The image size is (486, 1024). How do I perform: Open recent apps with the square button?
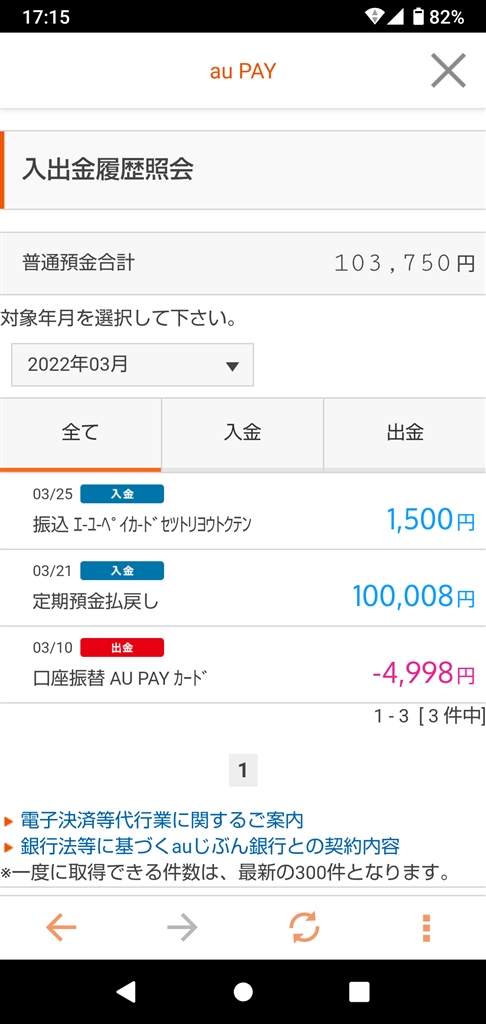[x=359, y=991]
